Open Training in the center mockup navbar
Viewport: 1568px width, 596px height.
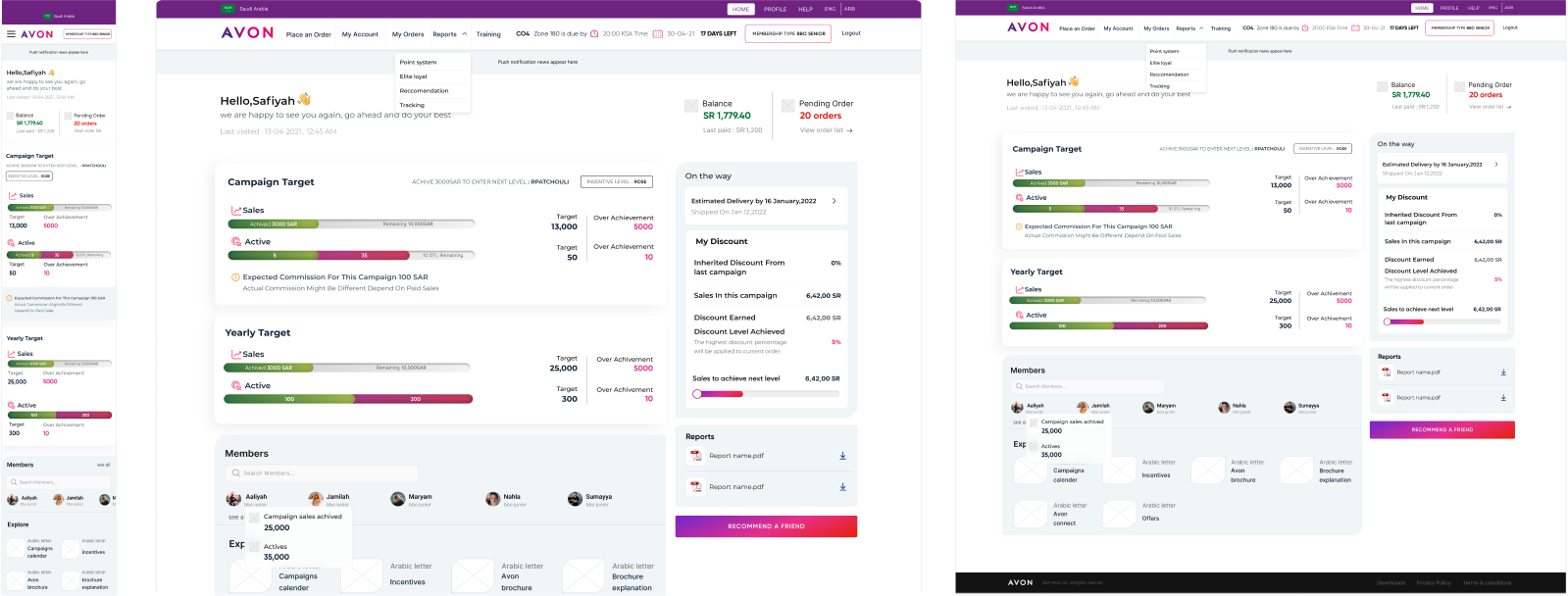(488, 34)
